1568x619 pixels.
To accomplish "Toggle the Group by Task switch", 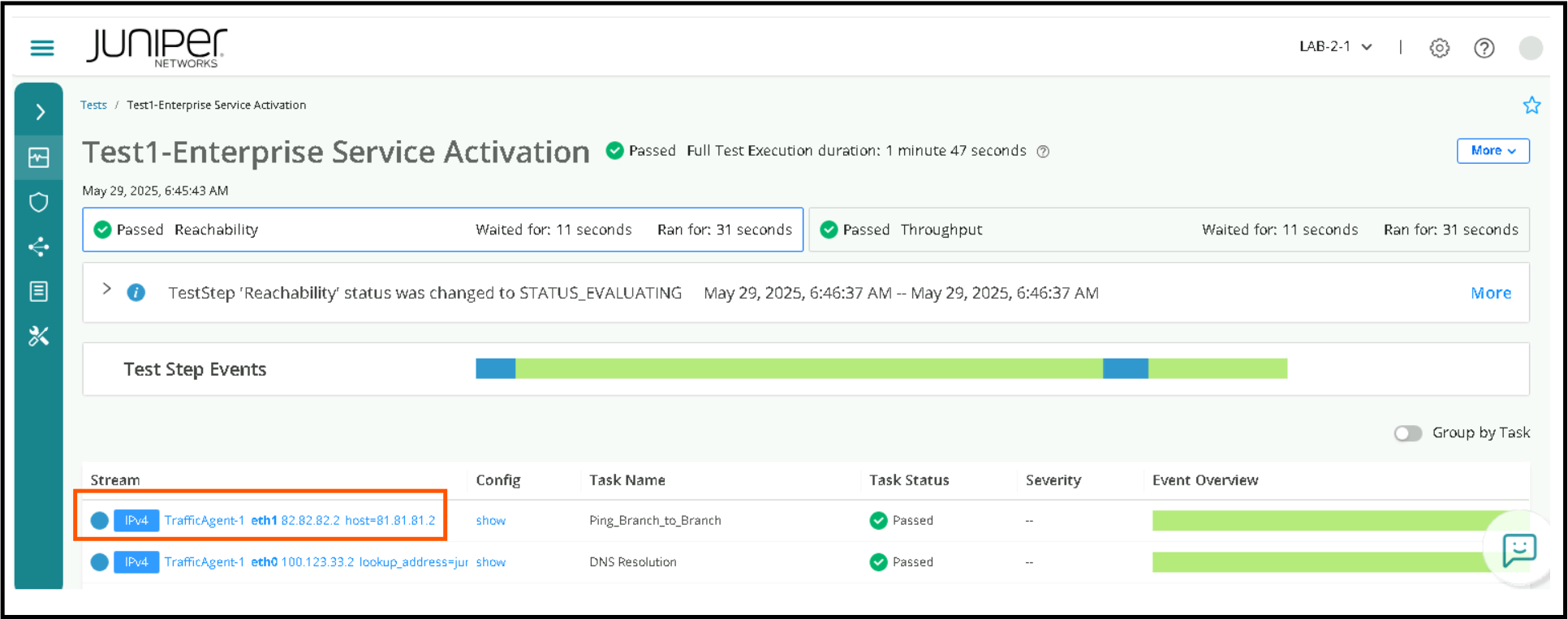I will point(1408,433).
